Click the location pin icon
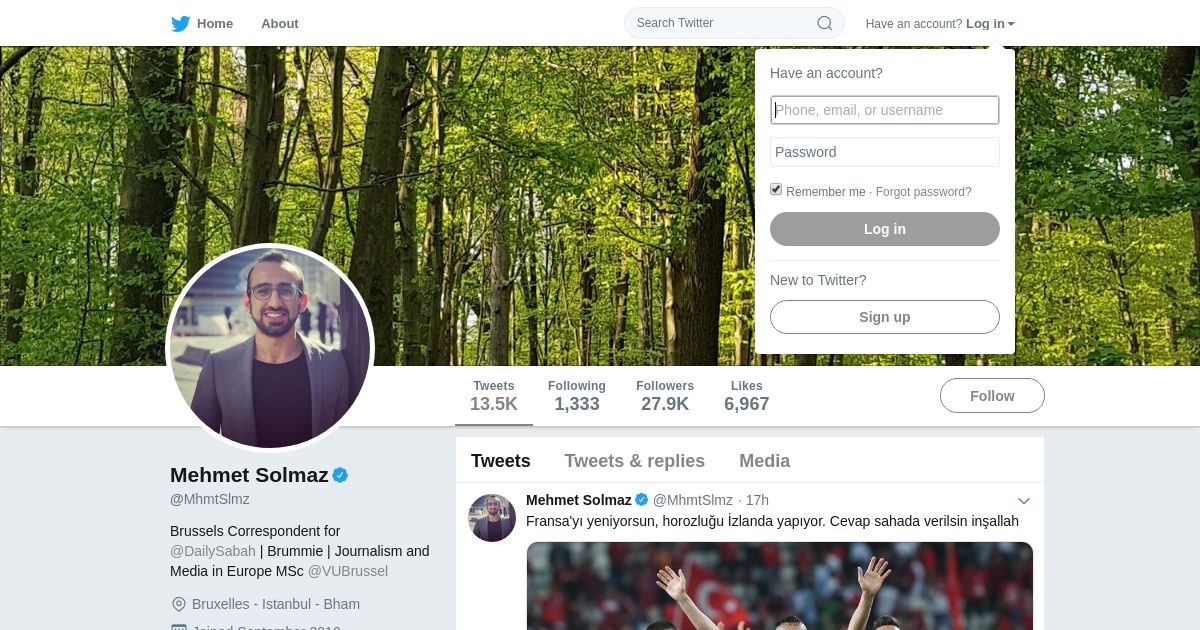The height and width of the screenshot is (630, 1200). tap(179, 604)
